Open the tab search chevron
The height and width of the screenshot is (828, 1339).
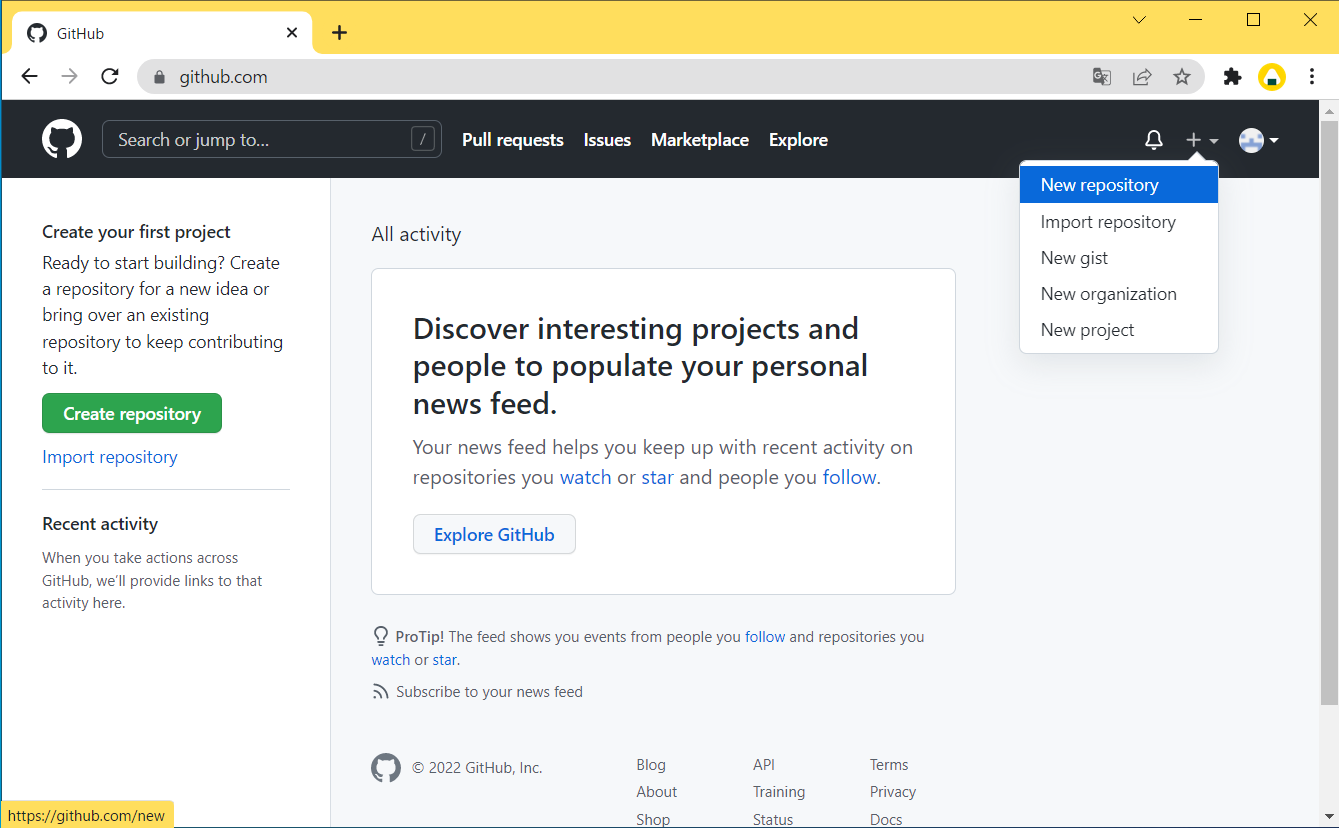1139,20
